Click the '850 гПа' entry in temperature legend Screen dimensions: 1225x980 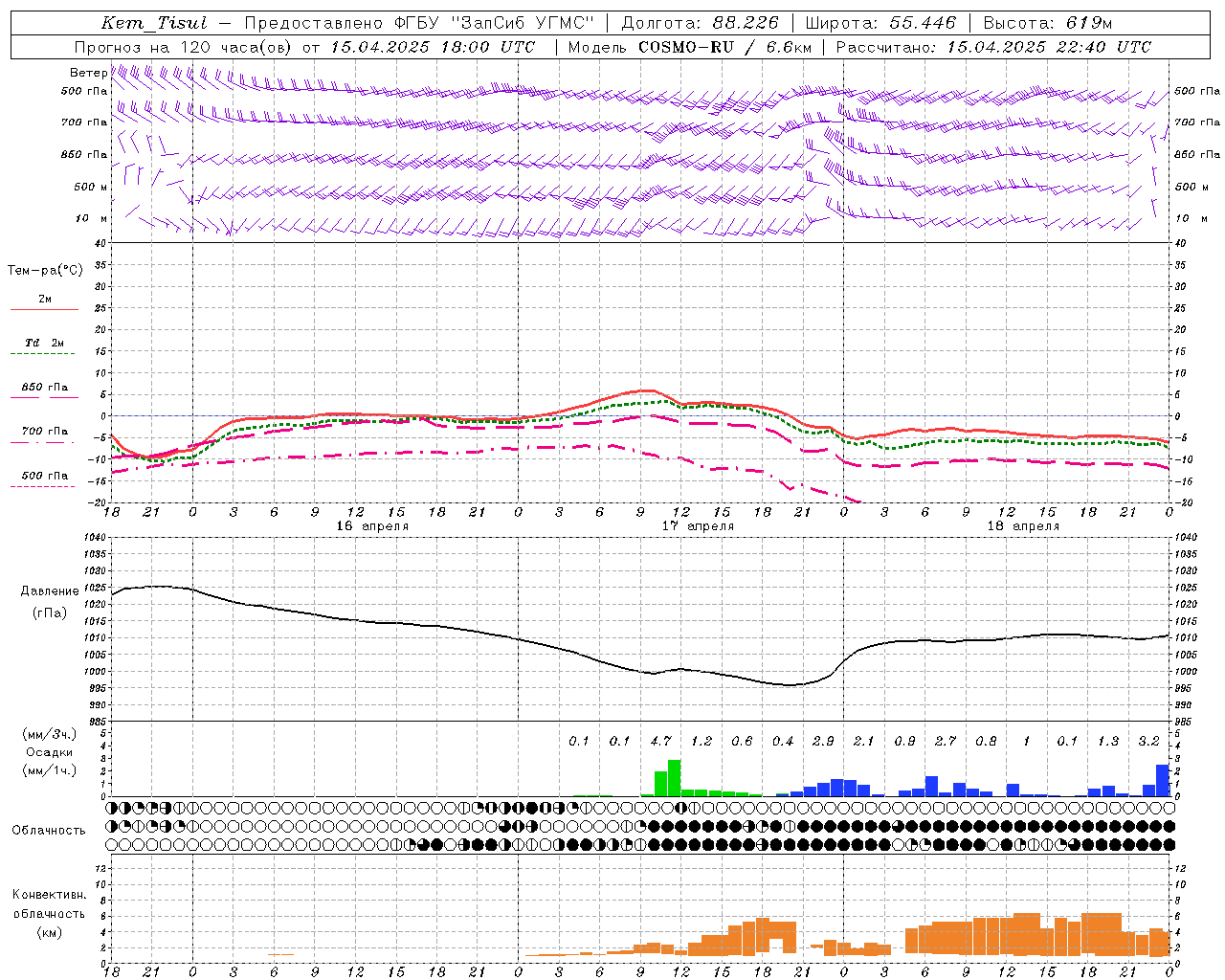click(45, 388)
